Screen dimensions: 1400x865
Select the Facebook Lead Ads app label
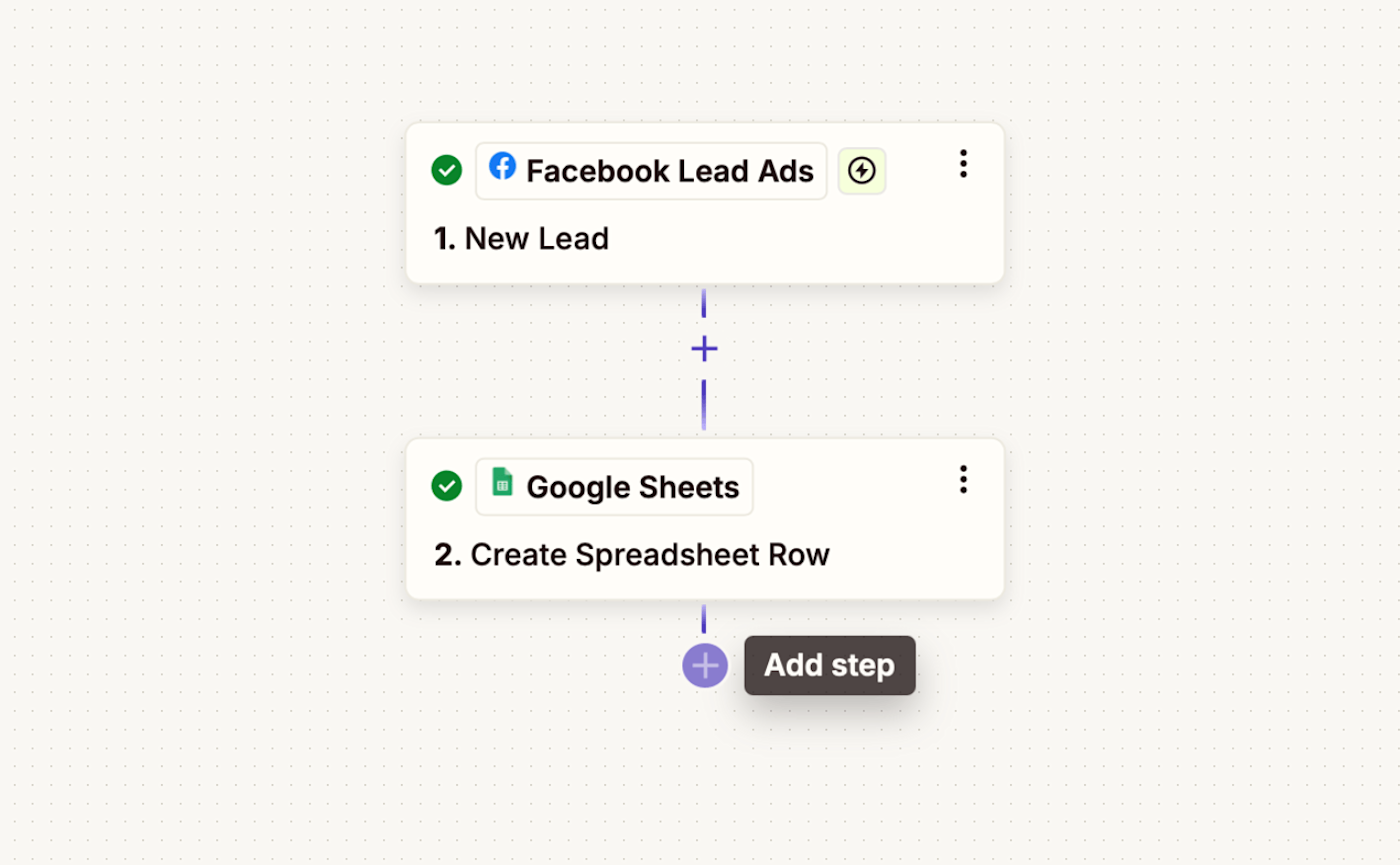(x=669, y=171)
